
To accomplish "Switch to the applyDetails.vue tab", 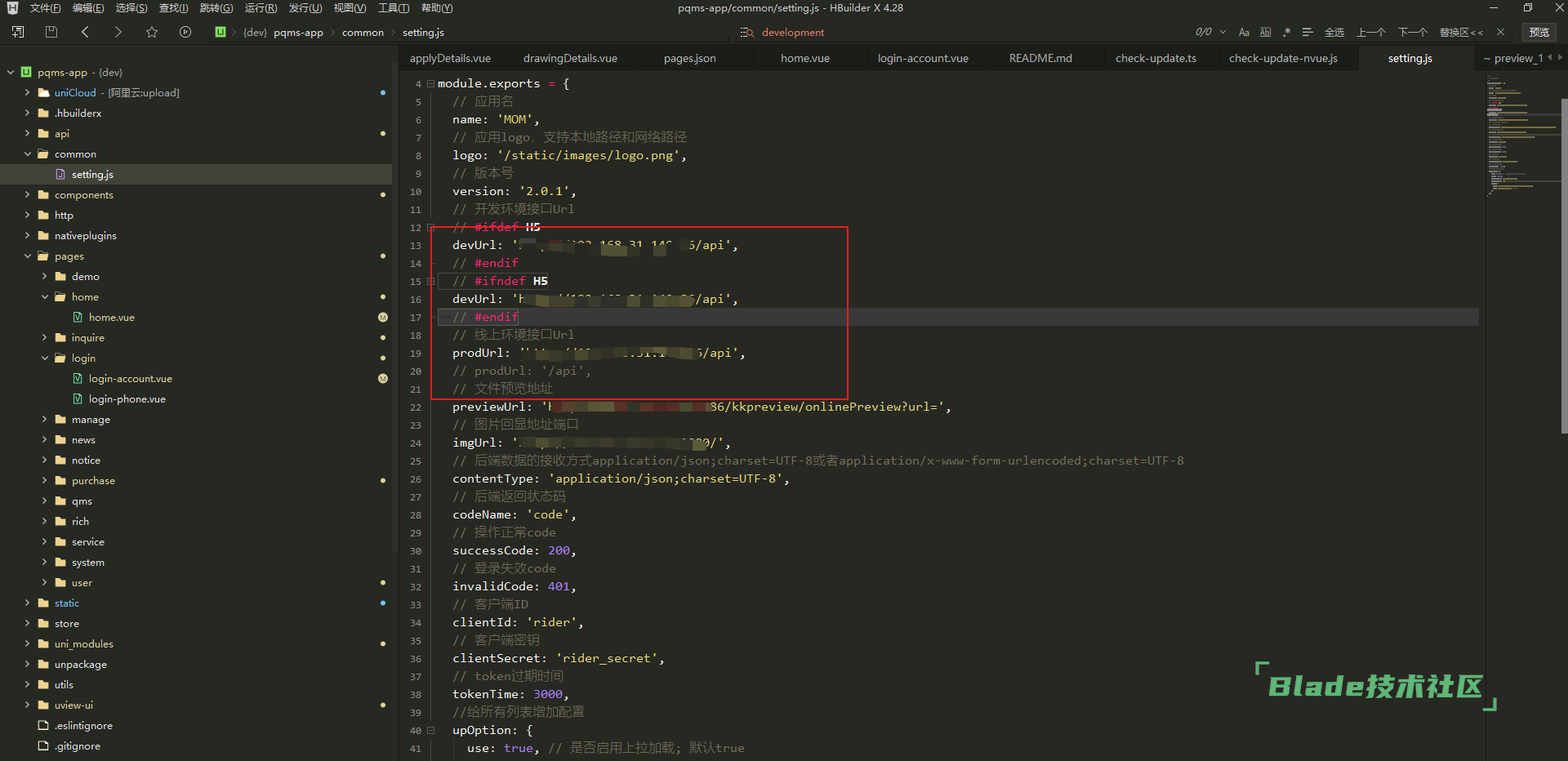I will 450,59.
